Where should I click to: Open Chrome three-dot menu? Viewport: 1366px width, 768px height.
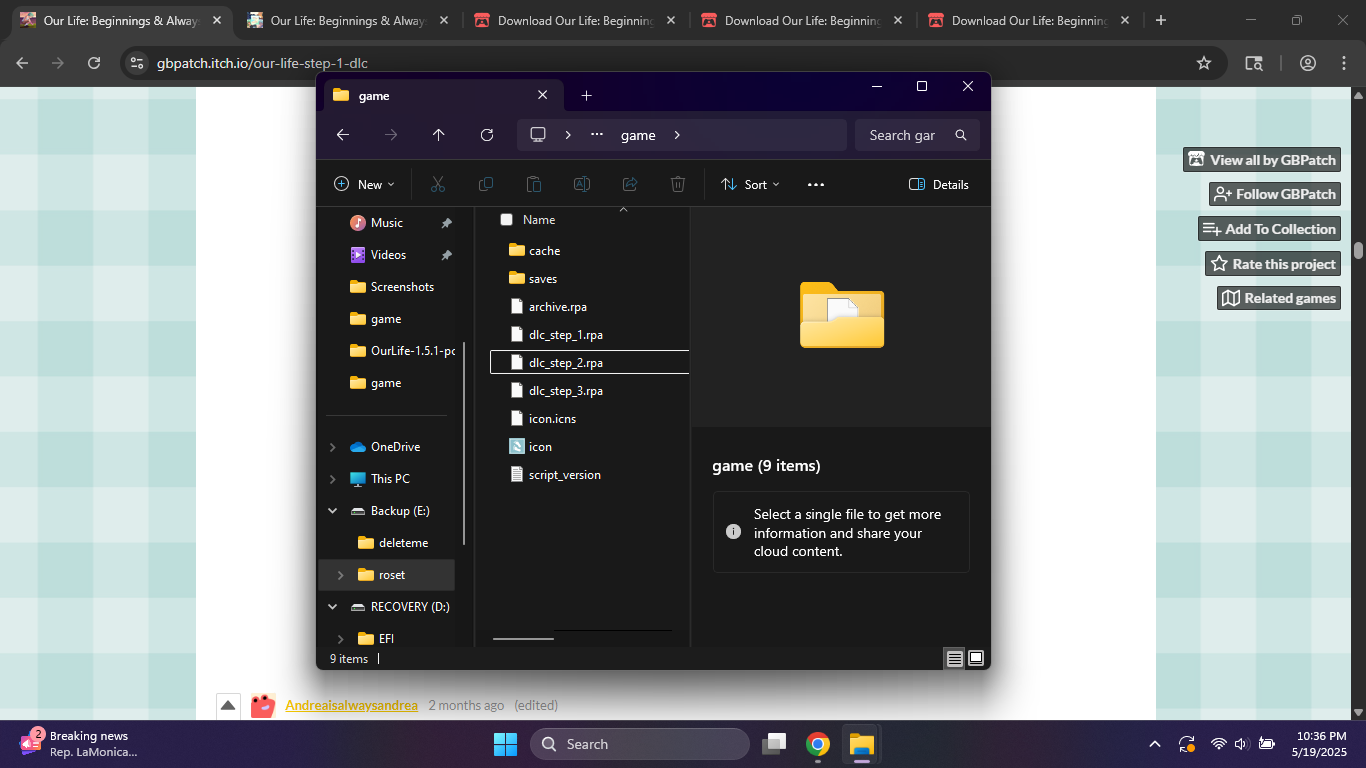point(1342,63)
